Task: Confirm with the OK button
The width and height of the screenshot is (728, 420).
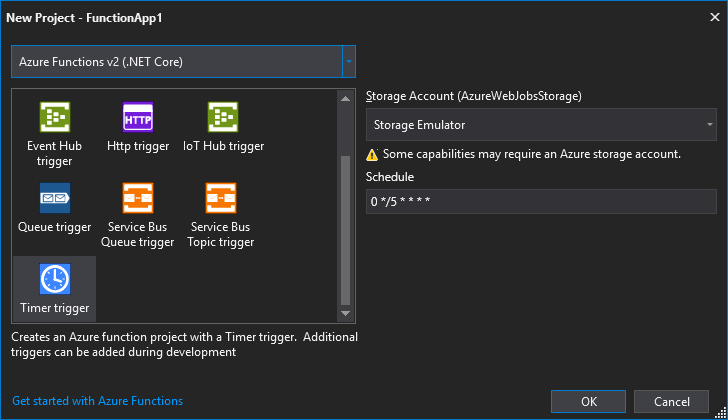Action: (588, 401)
